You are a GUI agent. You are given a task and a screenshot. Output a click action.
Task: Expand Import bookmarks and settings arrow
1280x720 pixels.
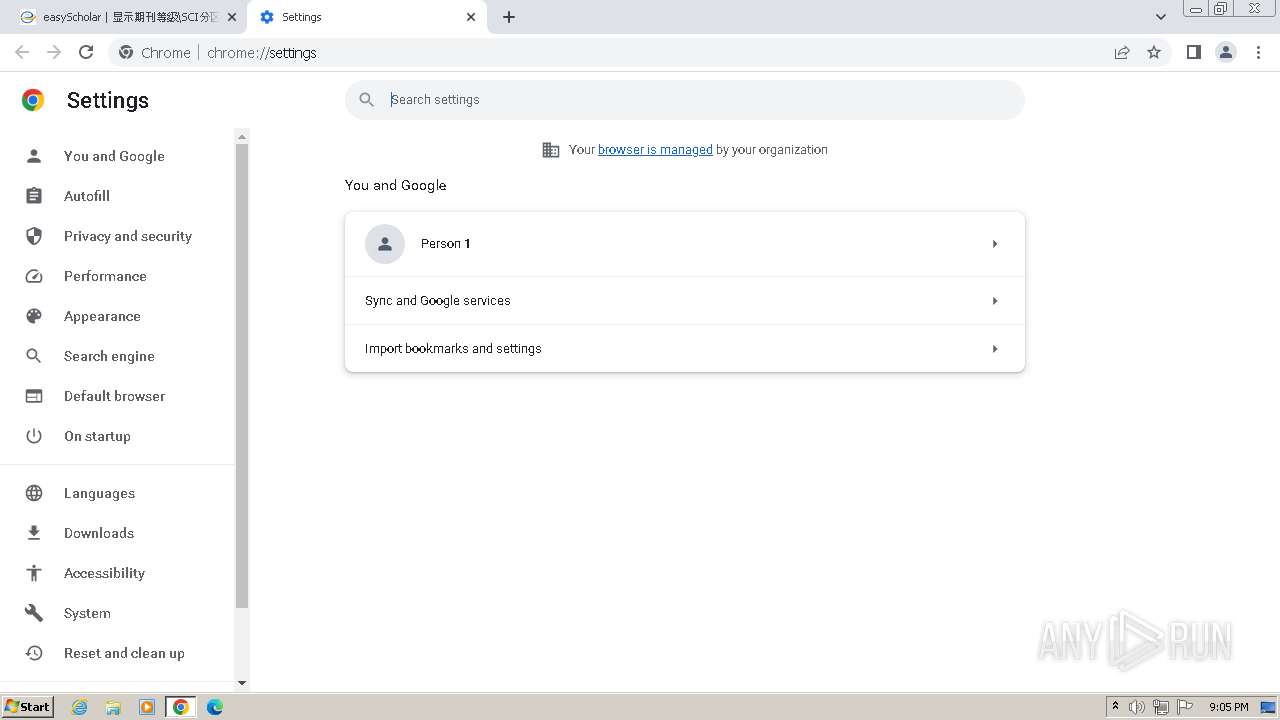(x=995, y=349)
